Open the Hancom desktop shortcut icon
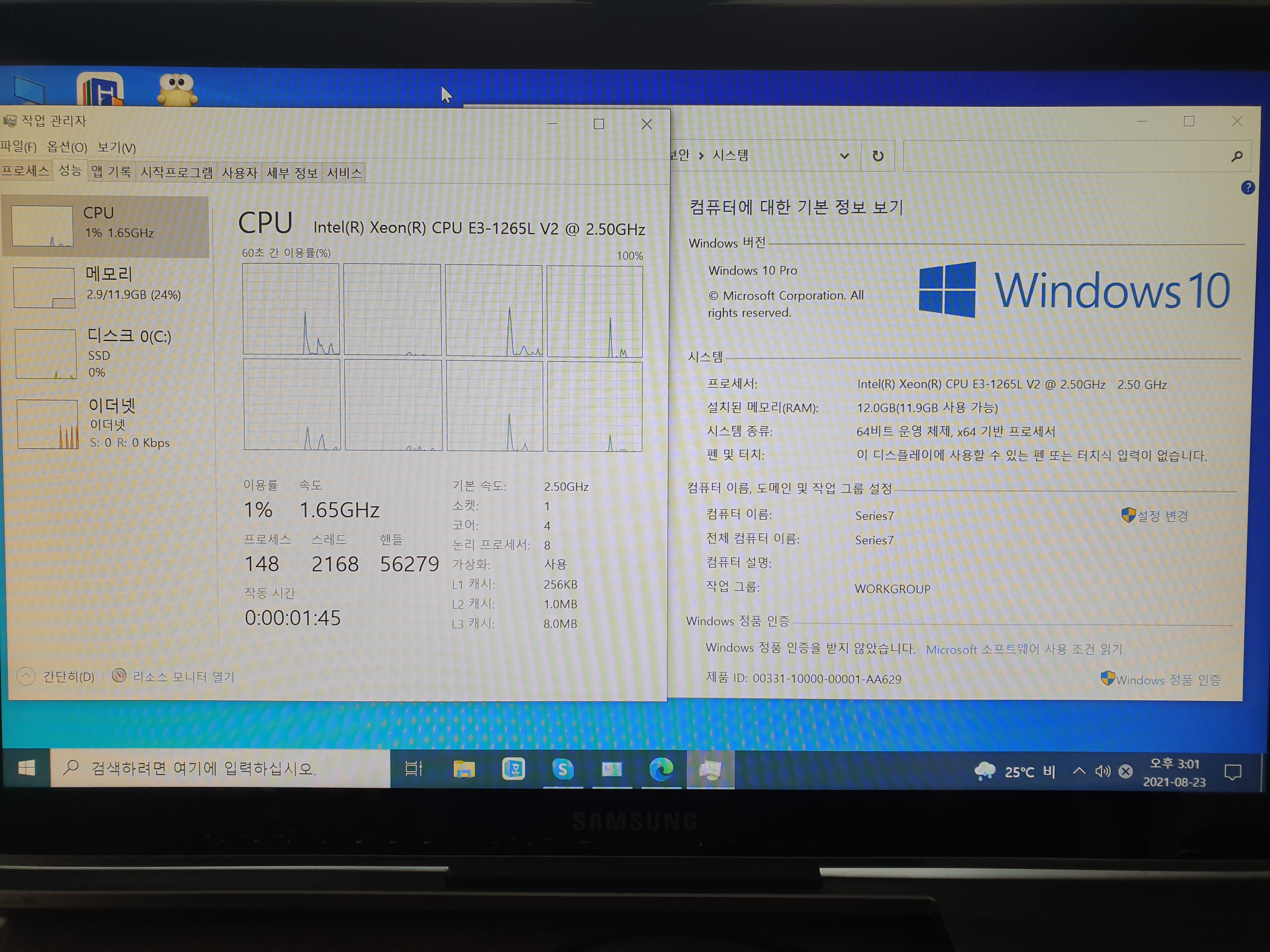This screenshot has height=952, width=1270. tap(100, 89)
